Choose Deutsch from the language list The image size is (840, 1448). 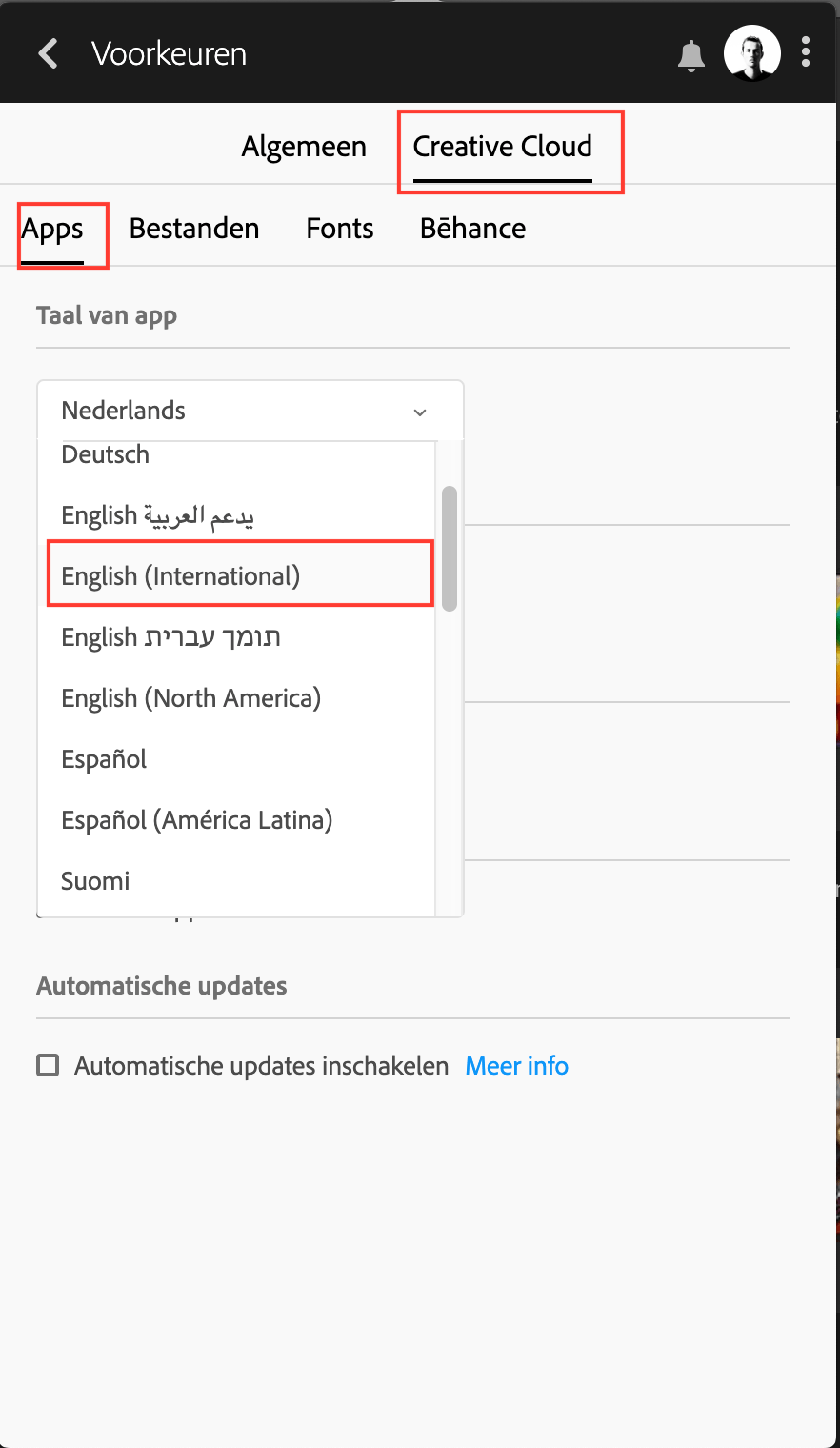point(236,454)
